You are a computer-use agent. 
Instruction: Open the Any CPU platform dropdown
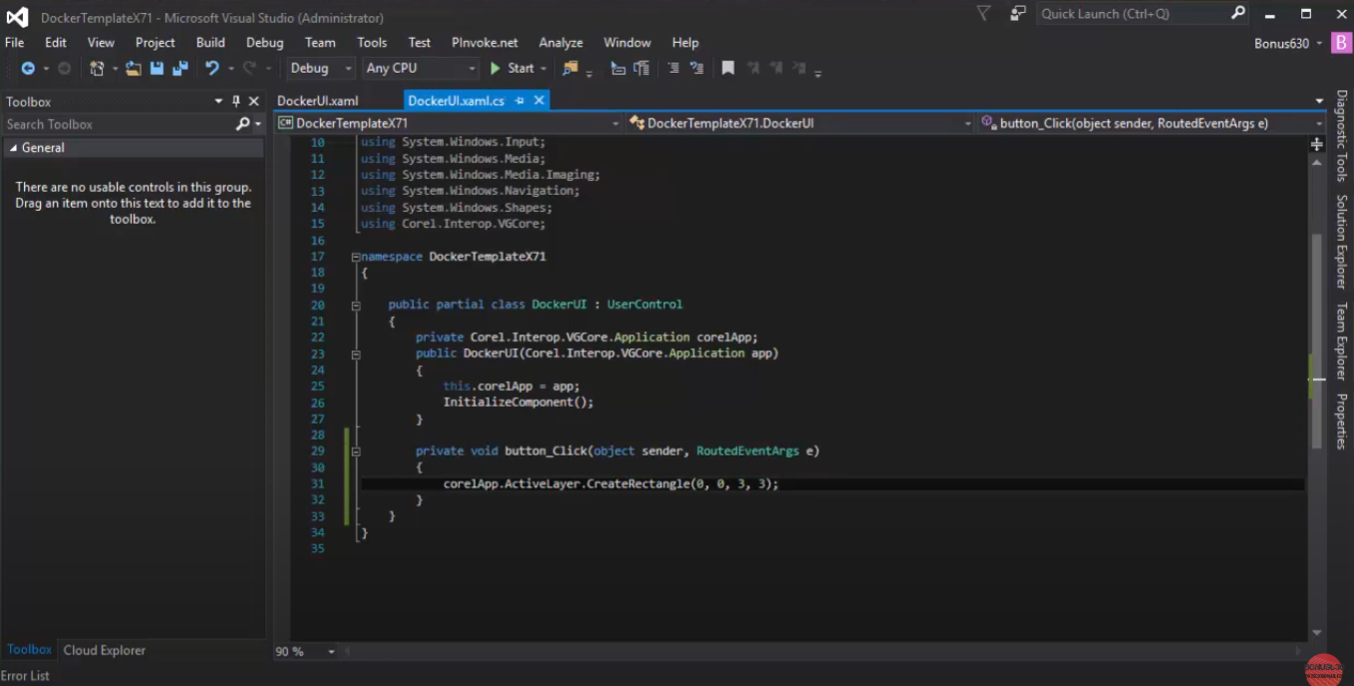click(x=420, y=68)
